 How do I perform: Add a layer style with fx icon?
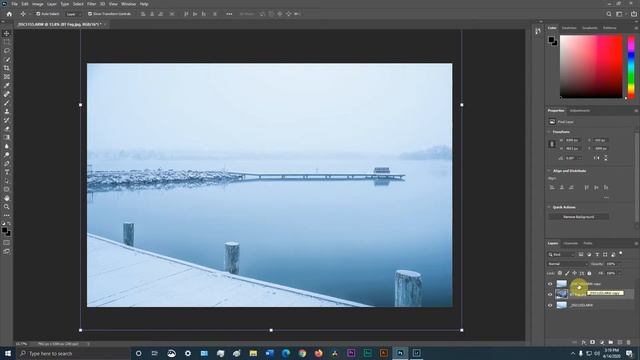coord(583,342)
